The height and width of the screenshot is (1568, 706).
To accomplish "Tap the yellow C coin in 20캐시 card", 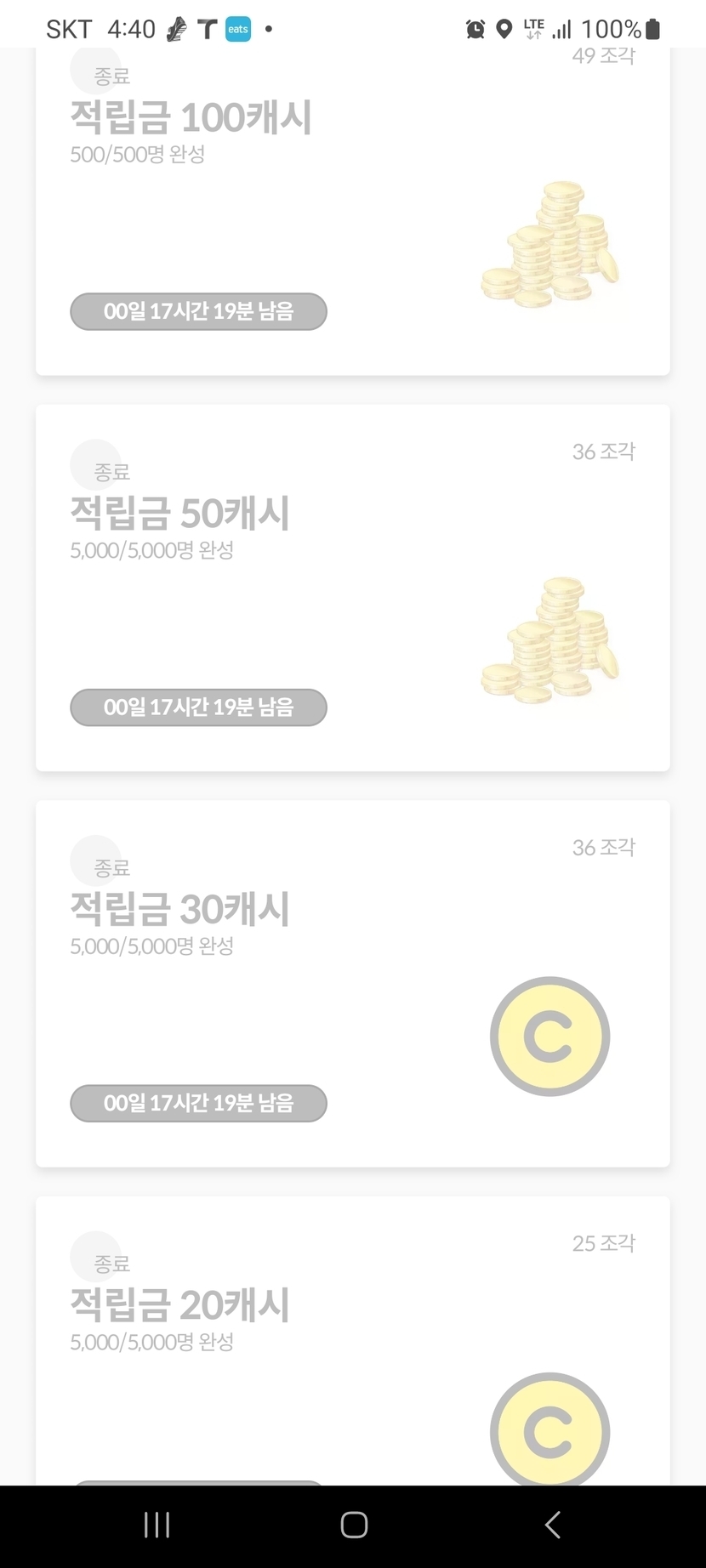I will 549,1430.
